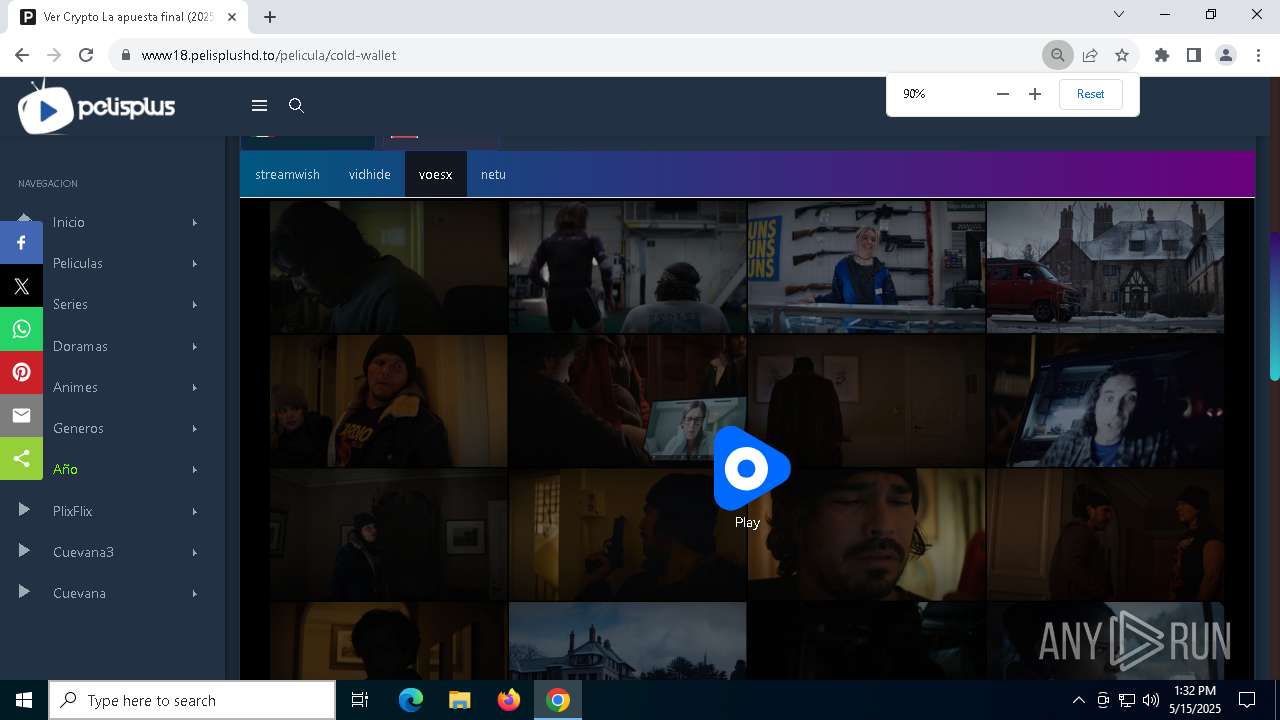This screenshot has height=720, width=1280.
Task: Expand the Generos submenu arrow
Action: (x=195, y=428)
